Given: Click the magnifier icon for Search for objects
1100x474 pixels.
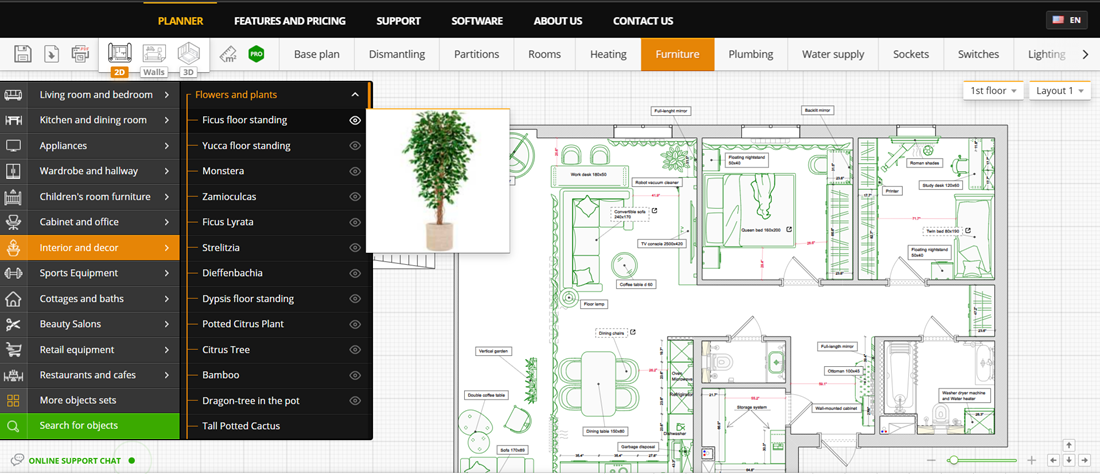Looking at the screenshot, I should coord(13,426).
